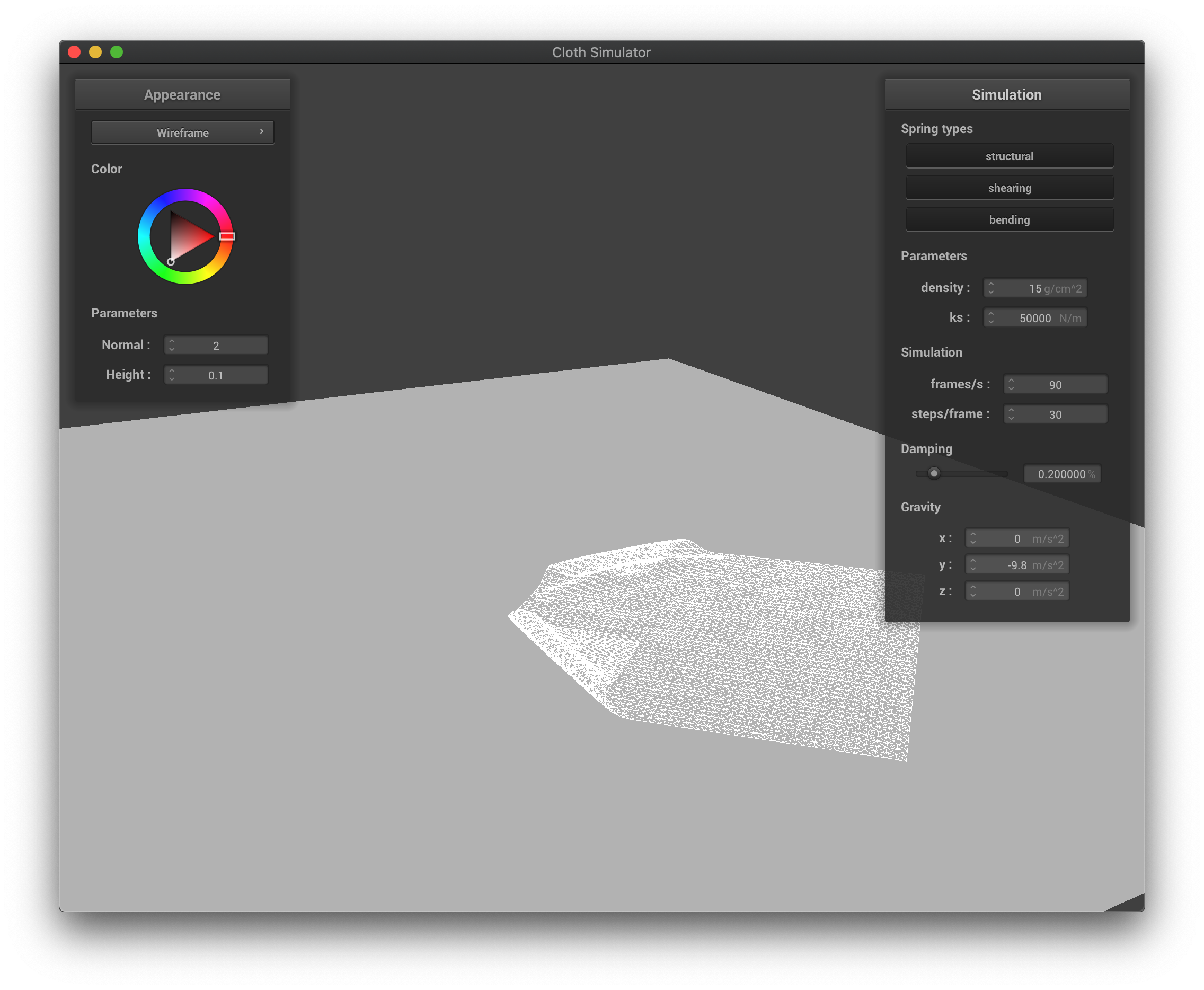Click the gravity x stepper arrows
Viewport: 1204px width, 990px height.
[x=972, y=538]
